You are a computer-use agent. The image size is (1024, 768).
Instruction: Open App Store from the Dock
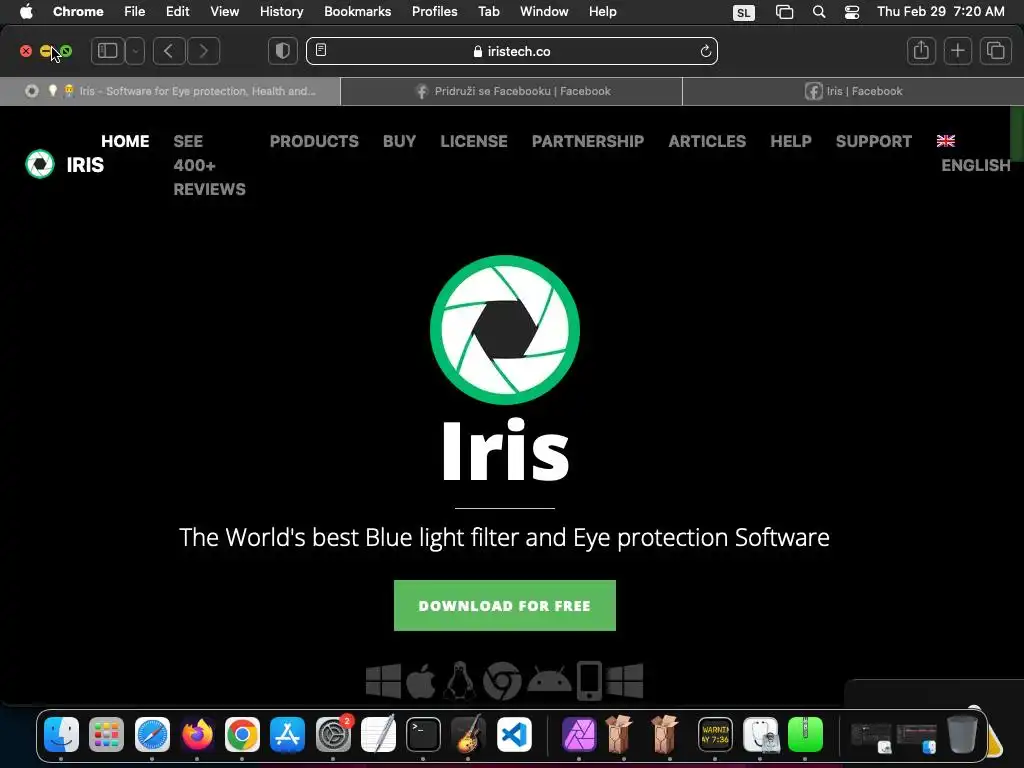287,735
